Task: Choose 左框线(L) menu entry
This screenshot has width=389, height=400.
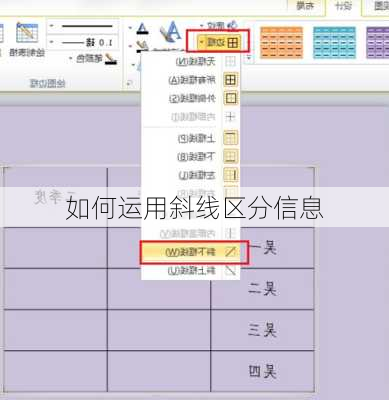Action: click(x=191, y=175)
